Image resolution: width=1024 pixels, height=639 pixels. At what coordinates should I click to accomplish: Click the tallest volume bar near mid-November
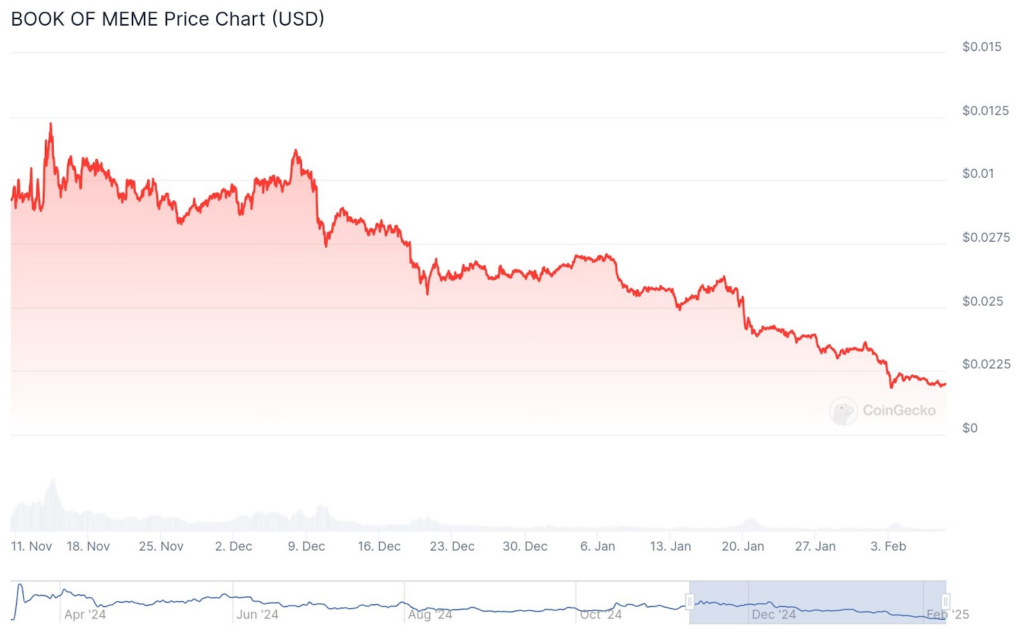pyautogui.click(x=51, y=505)
